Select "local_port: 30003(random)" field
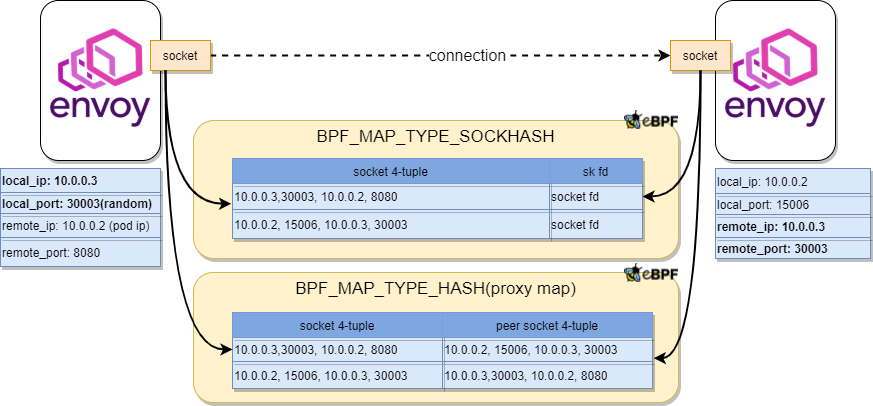This screenshot has height=406, width=873. [80, 204]
